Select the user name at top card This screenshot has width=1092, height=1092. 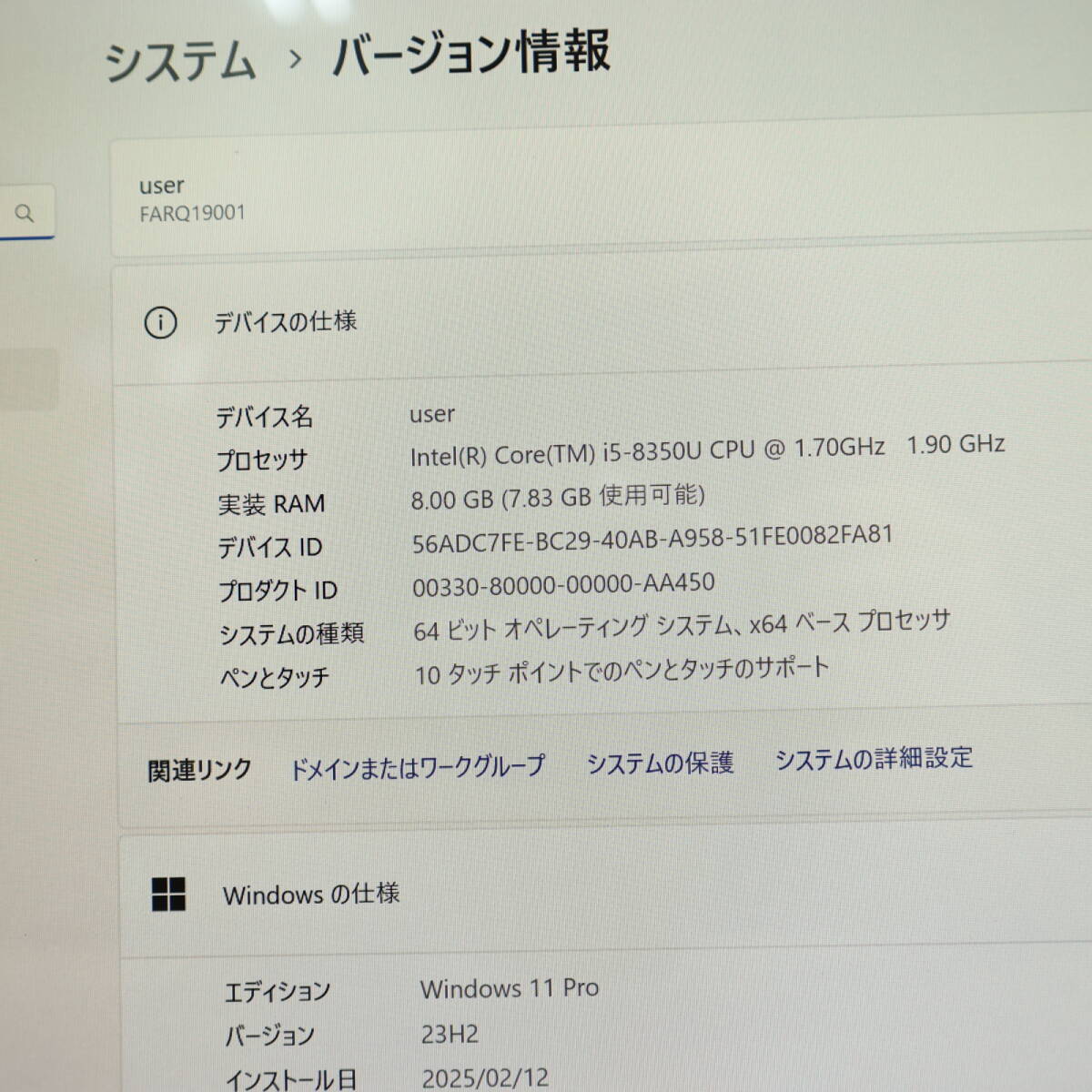click(162, 186)
